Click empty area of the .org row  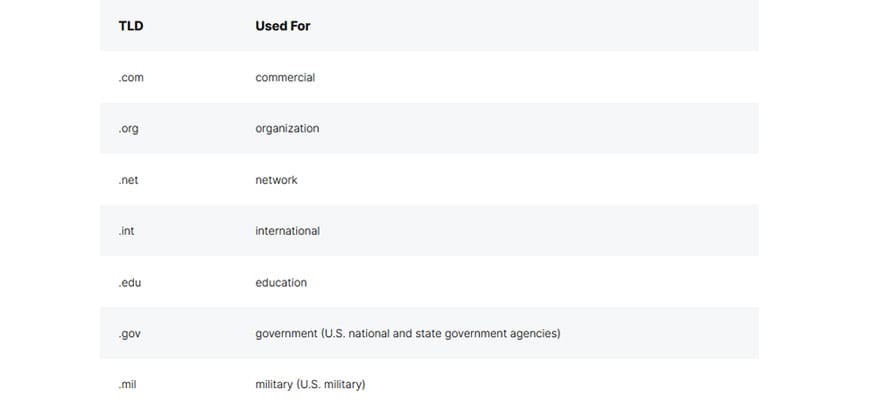(538, 129)
